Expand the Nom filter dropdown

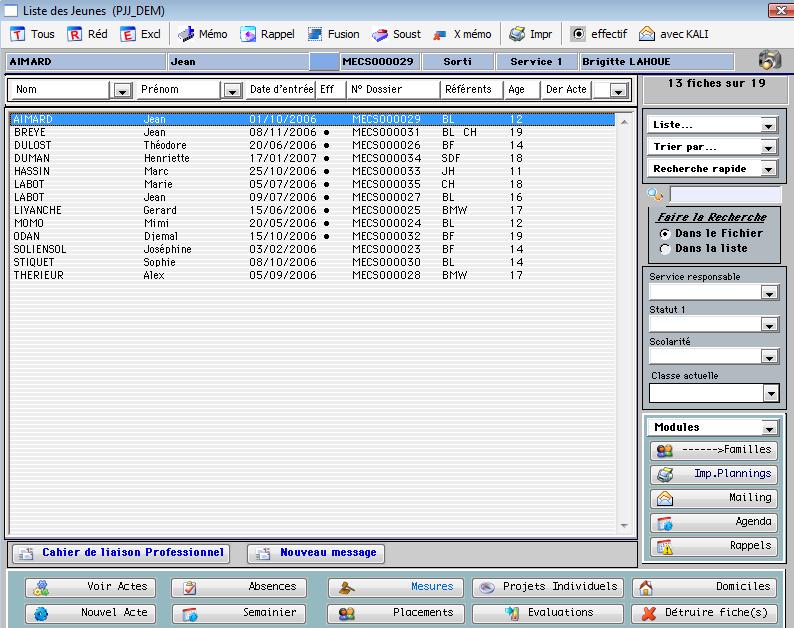pos(122,91)
